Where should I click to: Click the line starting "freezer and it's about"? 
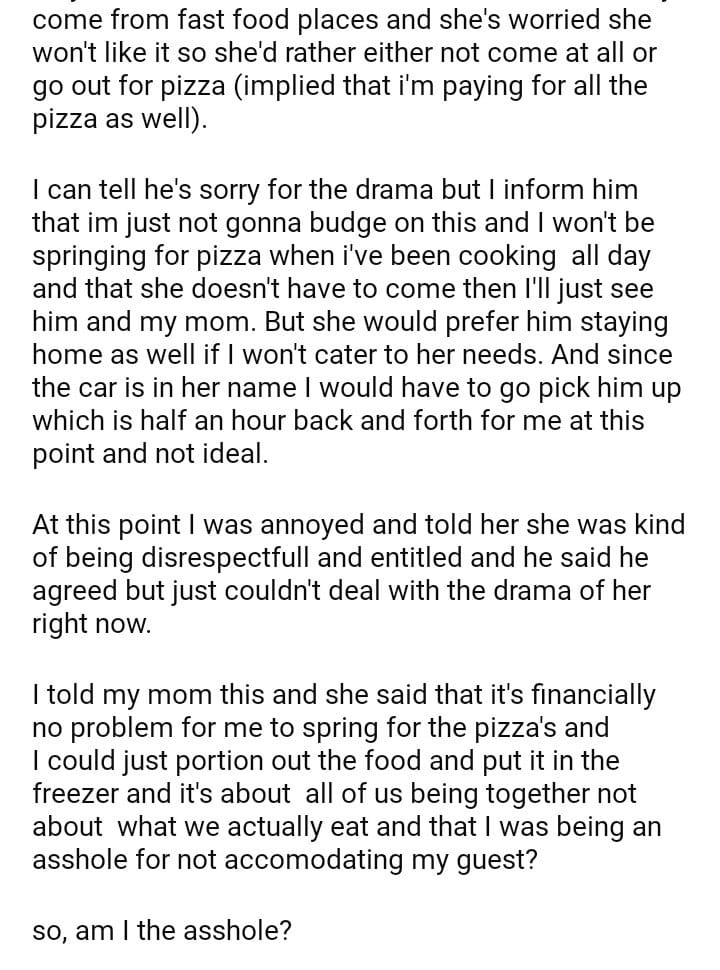tap(335, 794)
